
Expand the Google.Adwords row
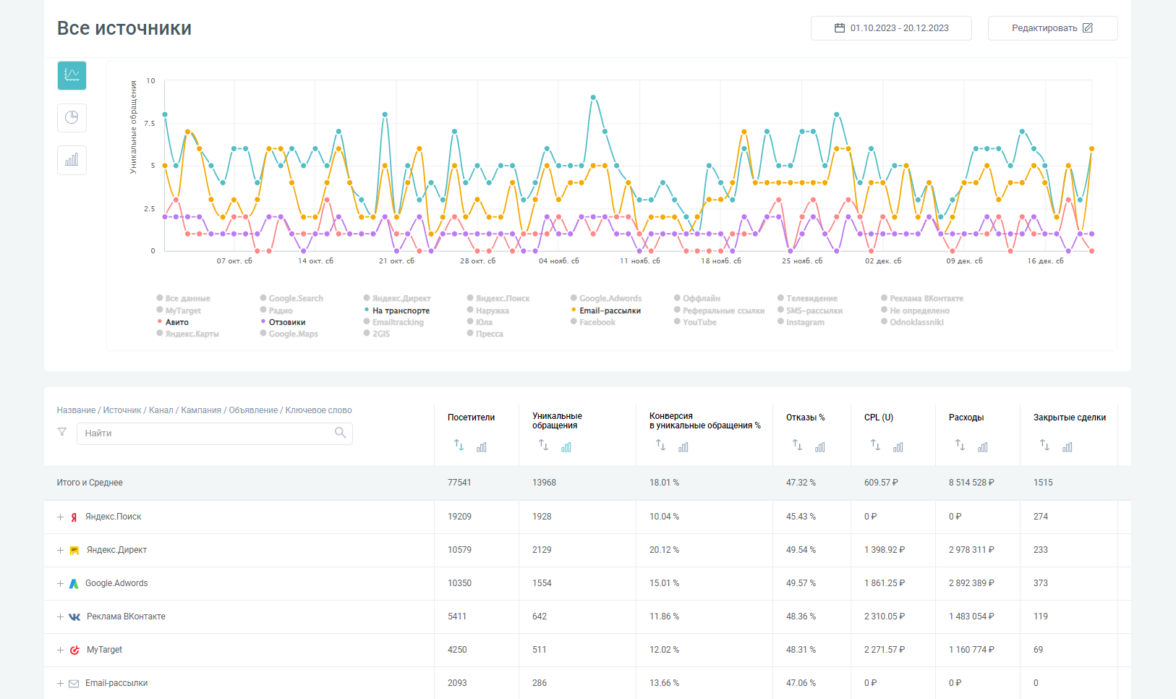point(60,583)
